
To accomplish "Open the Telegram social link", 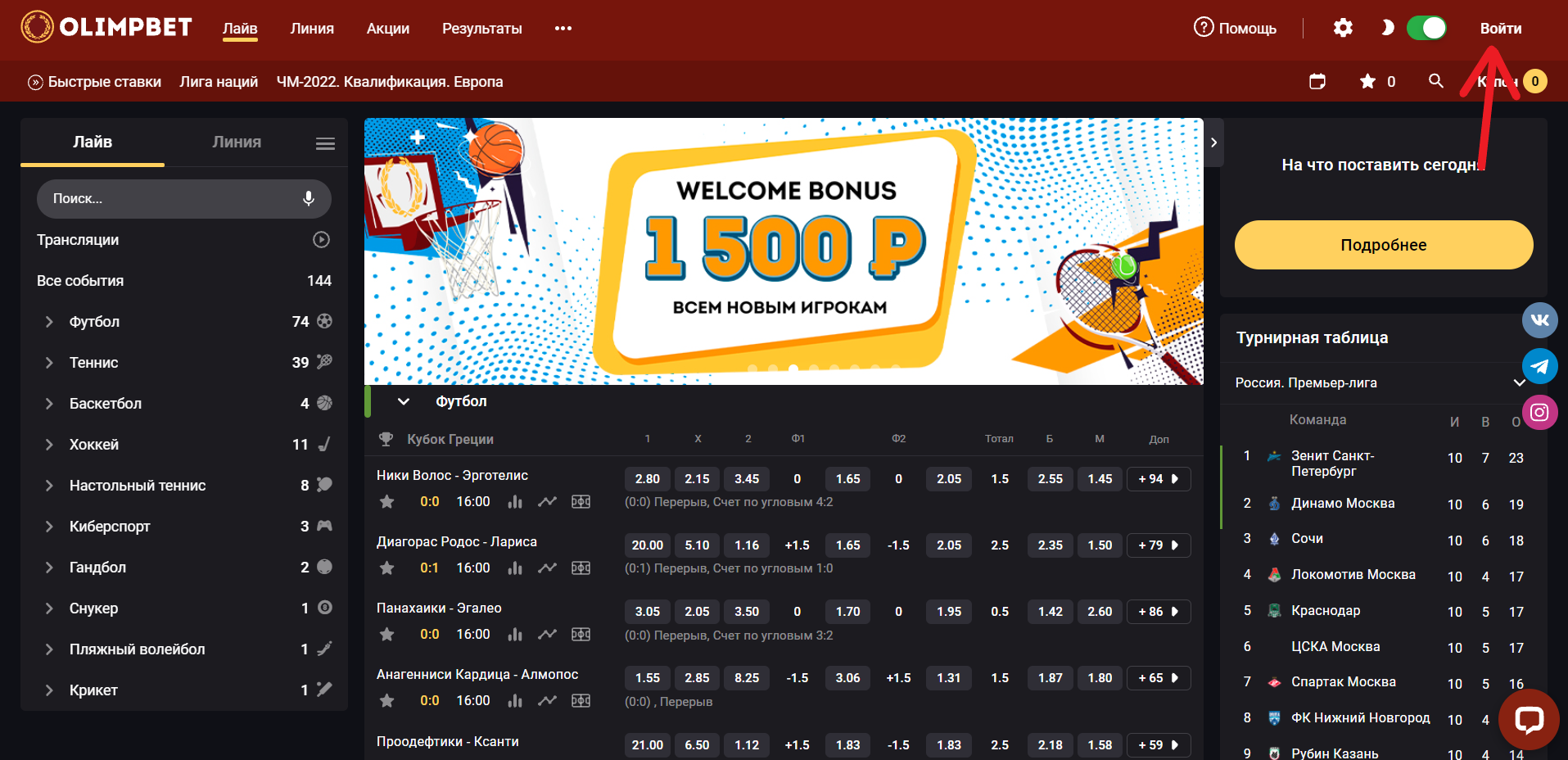I will click(1539, 366).
